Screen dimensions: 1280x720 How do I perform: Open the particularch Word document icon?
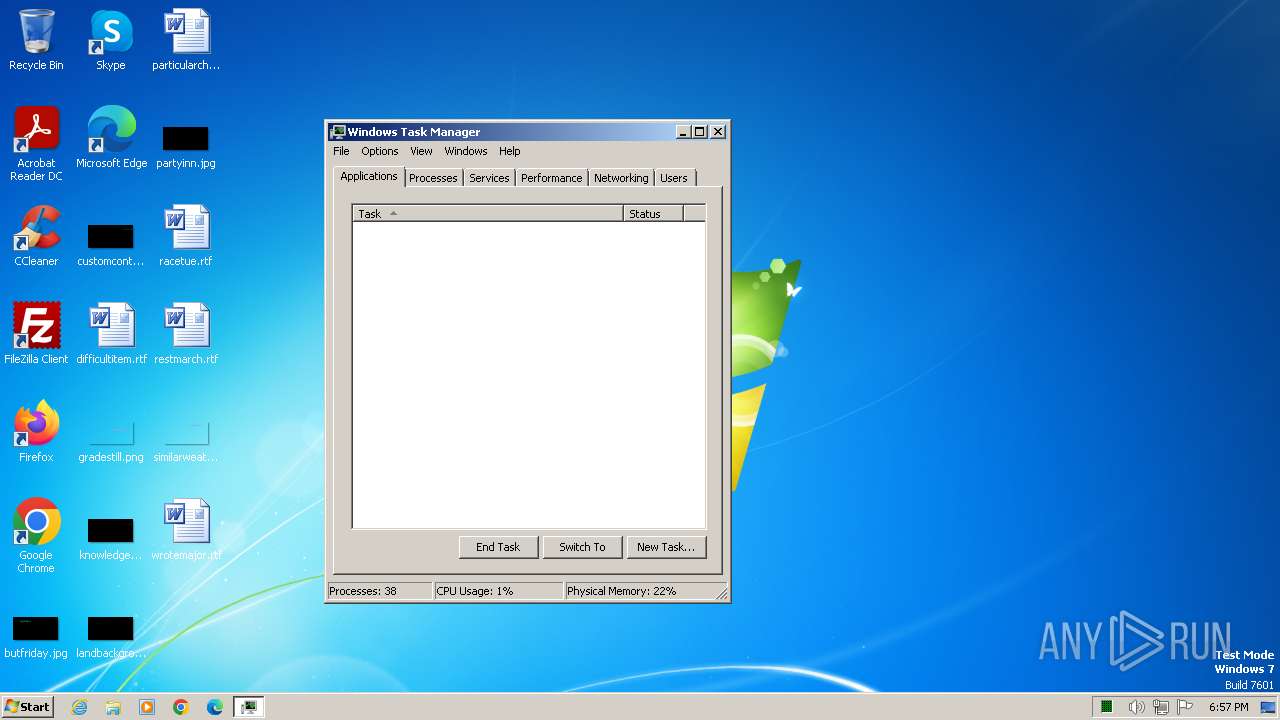(186, 40)
